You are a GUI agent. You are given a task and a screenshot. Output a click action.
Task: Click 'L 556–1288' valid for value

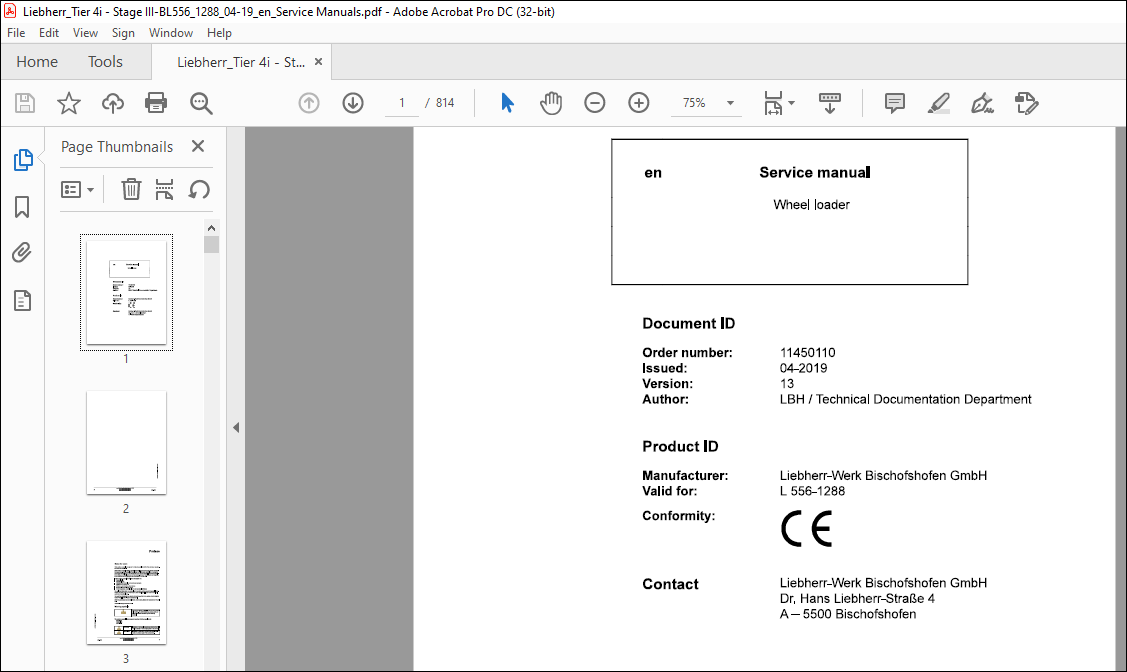pyautogui.click(x=812, y=492)
